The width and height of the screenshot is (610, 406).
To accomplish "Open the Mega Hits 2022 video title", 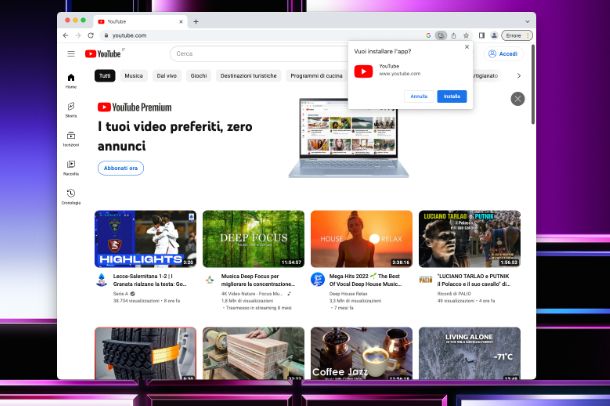I will pos(366,280).
